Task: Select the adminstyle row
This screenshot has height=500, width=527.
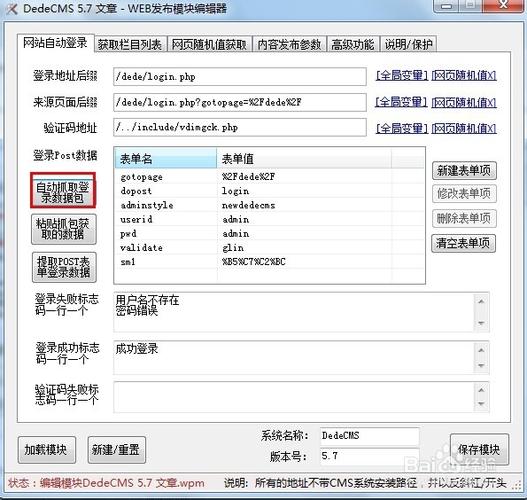Action: [x=270, y=205]
